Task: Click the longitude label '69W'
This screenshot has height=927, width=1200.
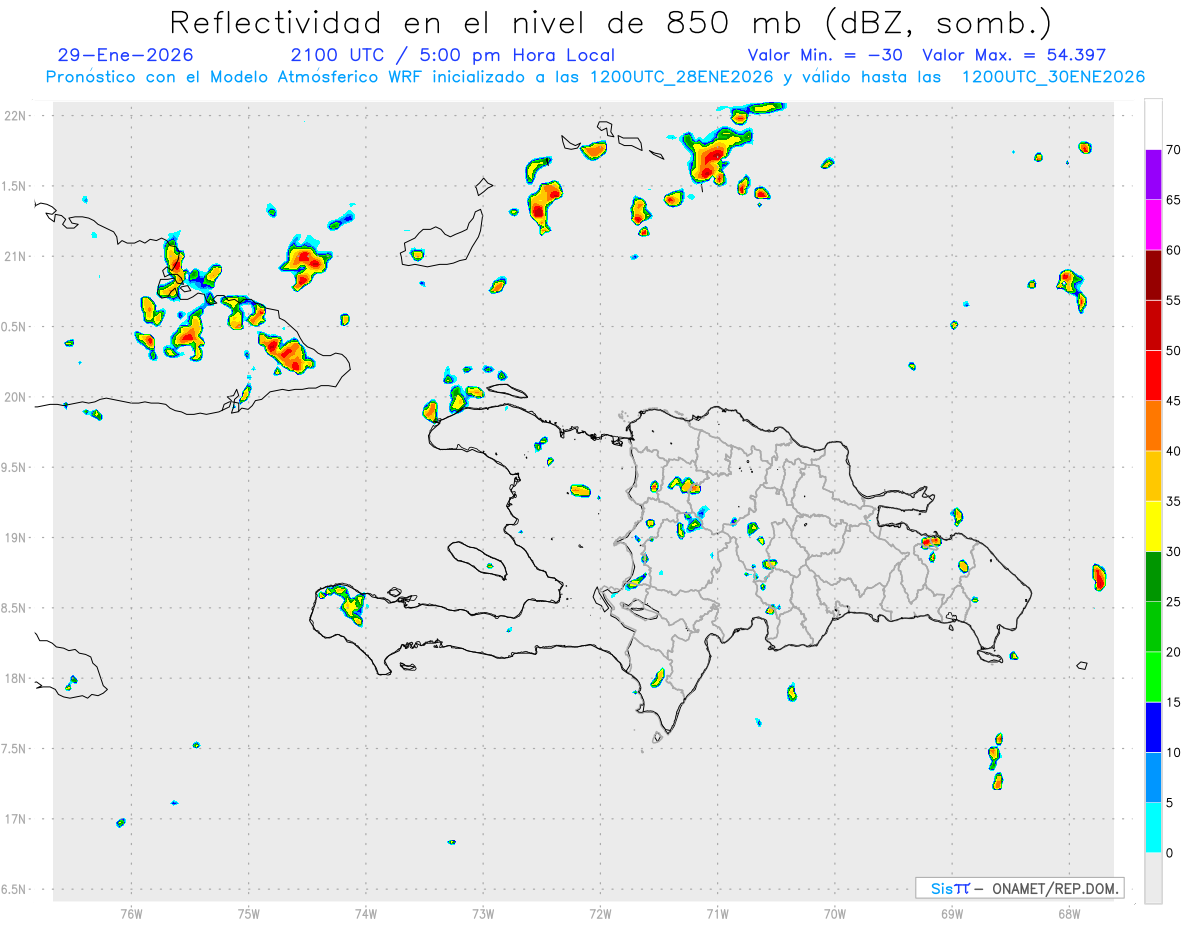Action: tap(951, 913)
